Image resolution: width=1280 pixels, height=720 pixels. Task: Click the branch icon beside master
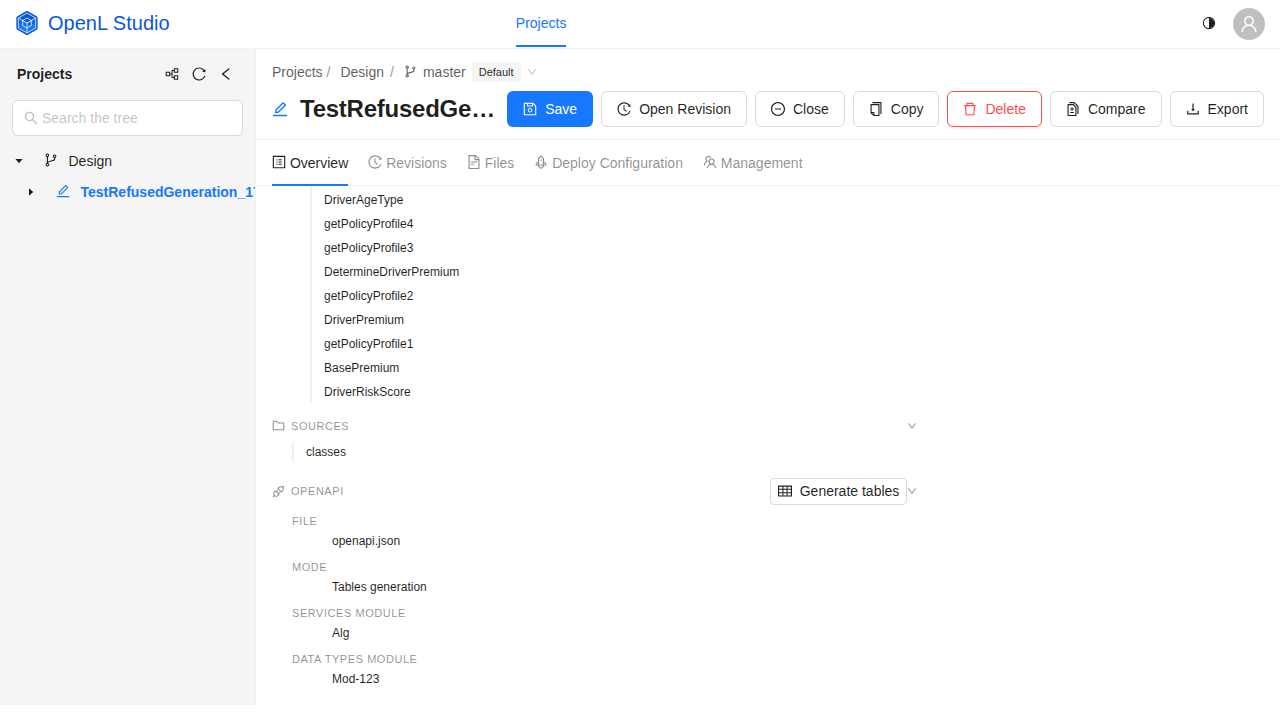coord(410,72)
